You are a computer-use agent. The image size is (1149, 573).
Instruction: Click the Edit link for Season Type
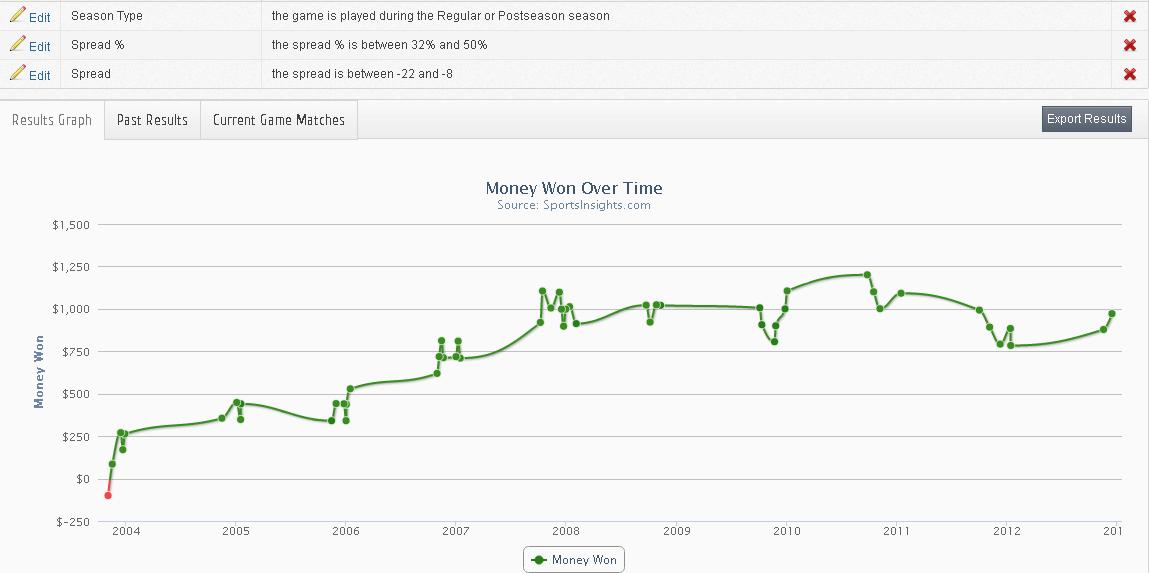tap(40, 17)
